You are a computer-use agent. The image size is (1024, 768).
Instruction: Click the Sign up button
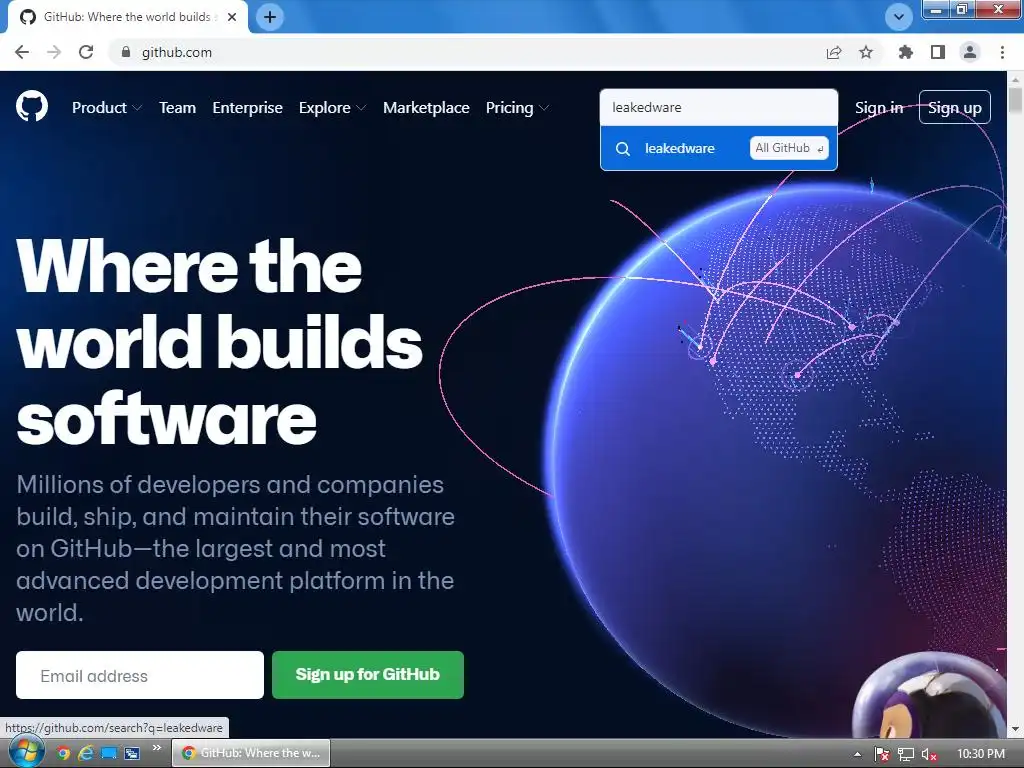pyautogui.click(x=955, y=107)
